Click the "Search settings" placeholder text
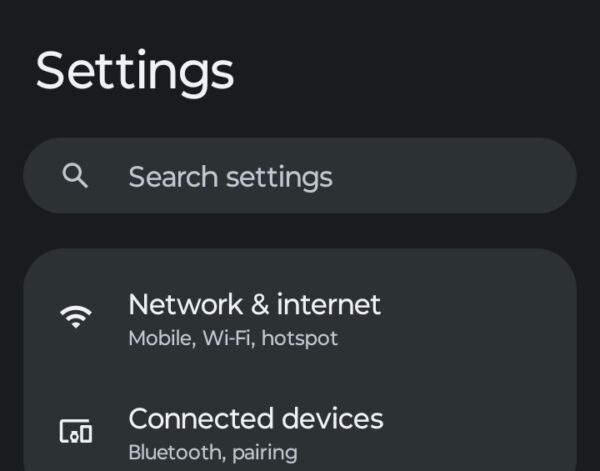This screenshot has height=471, width=600. tap(230, 177)
